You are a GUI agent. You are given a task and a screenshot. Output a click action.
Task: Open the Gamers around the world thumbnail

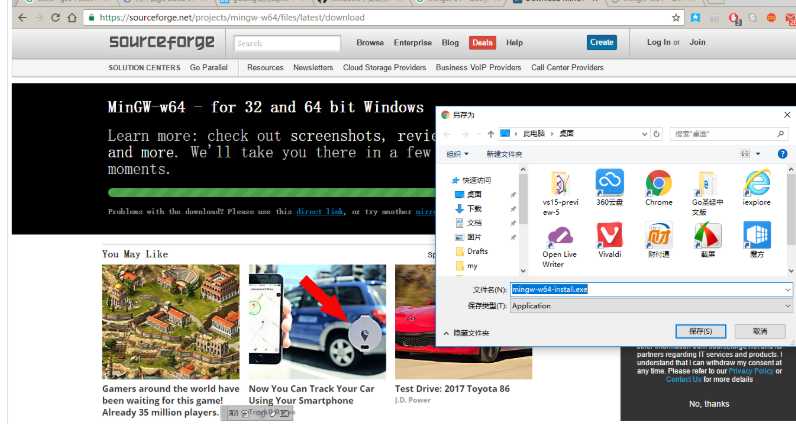171,321
